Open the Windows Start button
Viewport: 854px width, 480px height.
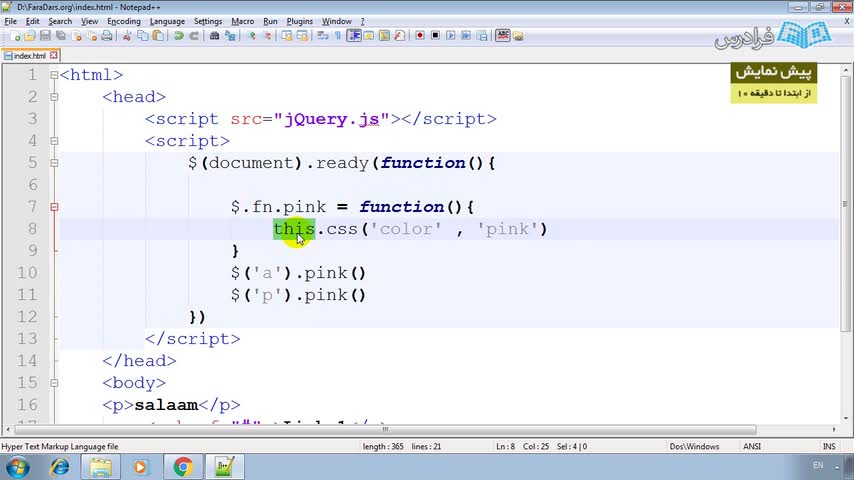pyautogui.click(x=17, y=467)
